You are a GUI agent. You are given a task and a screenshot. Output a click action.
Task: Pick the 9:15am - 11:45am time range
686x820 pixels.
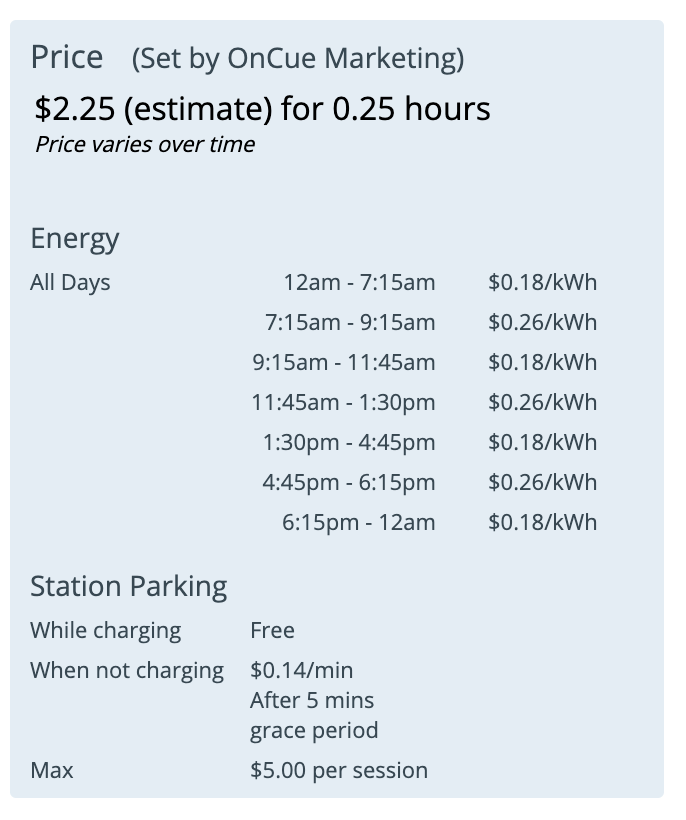click(343, 362)
